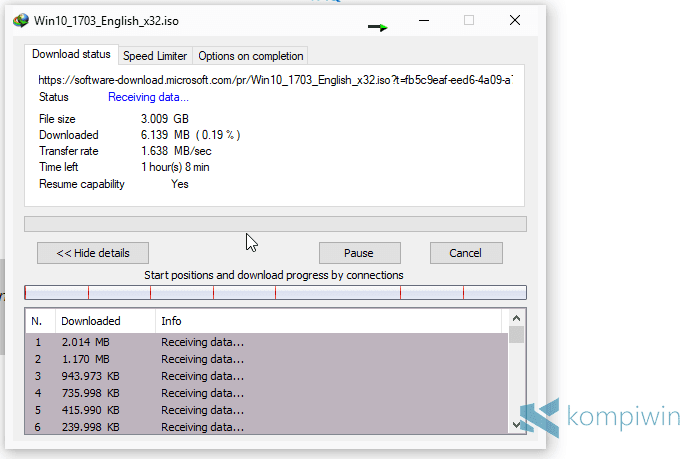Click the download URL text

[x=275, y=80]
